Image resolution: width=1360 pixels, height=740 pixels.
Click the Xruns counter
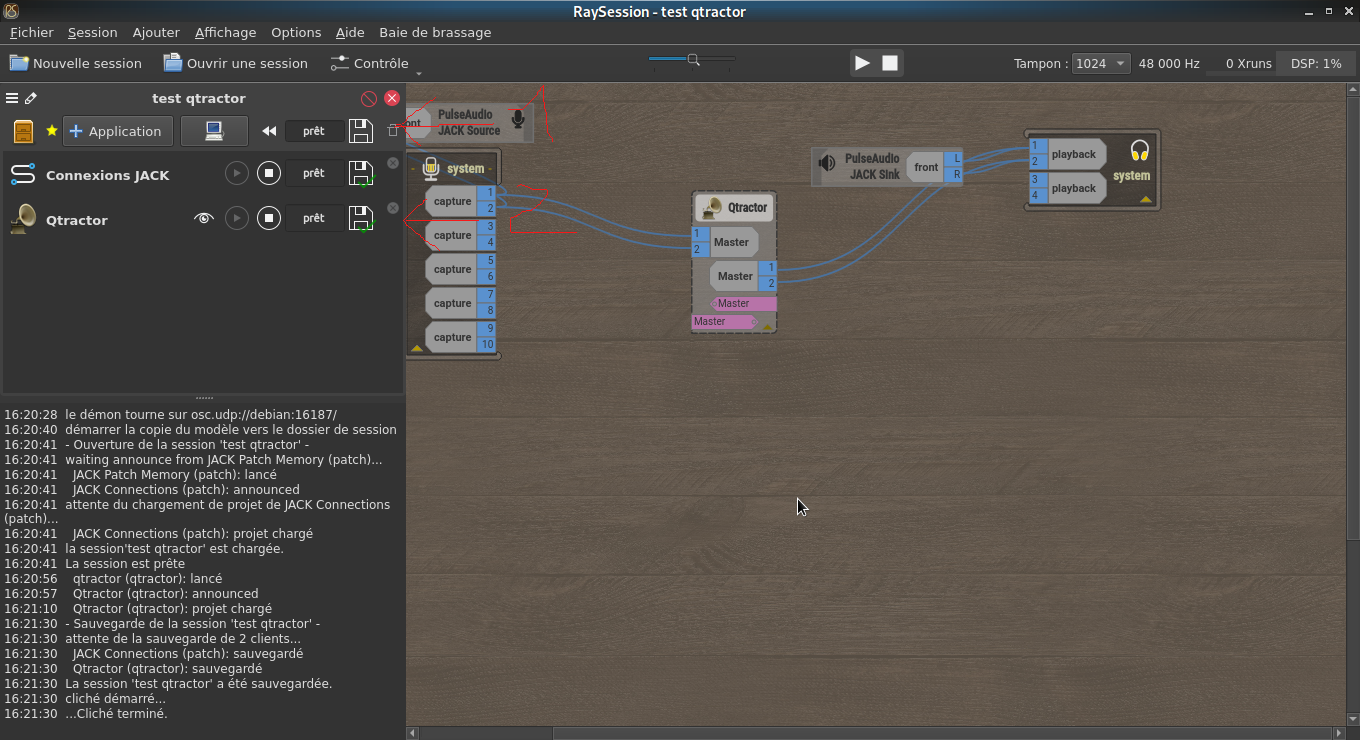pyautogui.click(x=1248, y=63)
